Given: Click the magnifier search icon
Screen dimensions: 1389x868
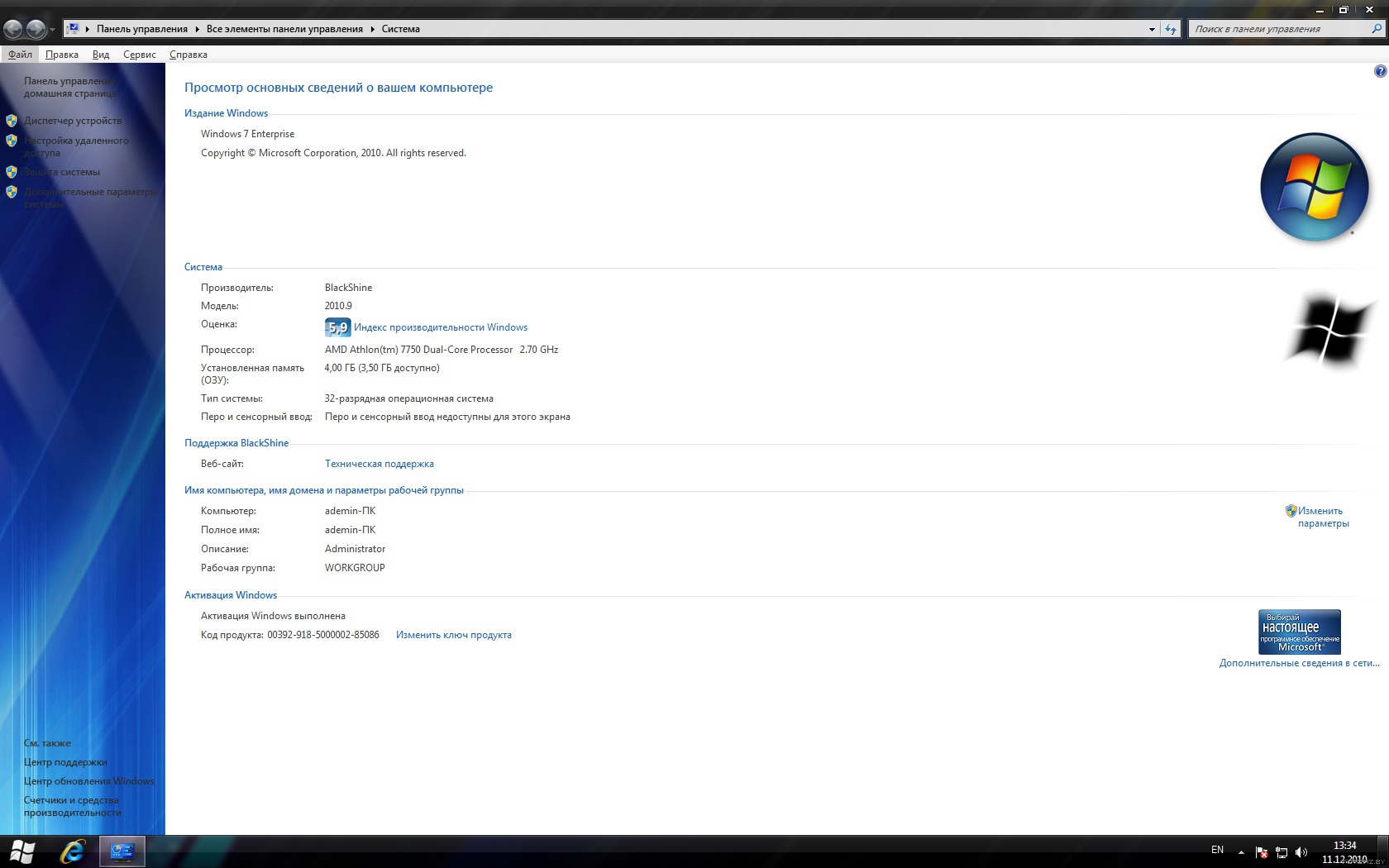Looking at the screenshot, I should (x=1377, y=29).
